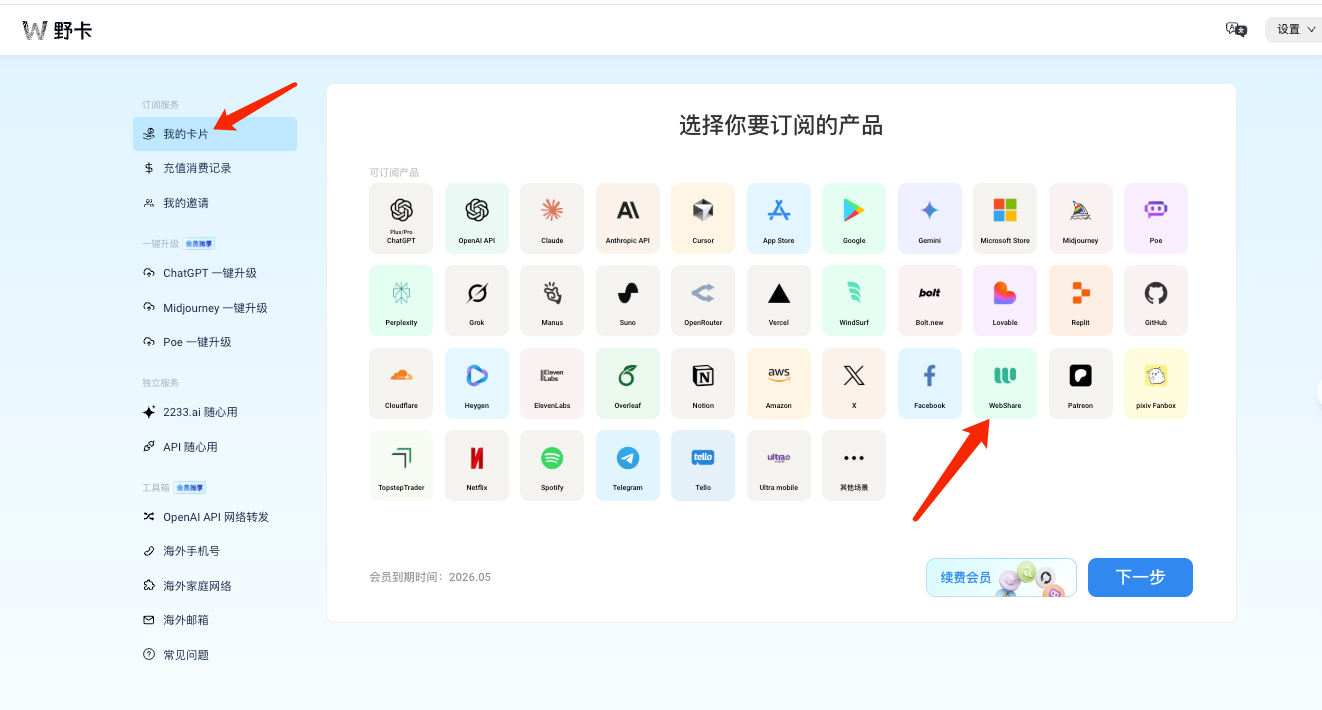This screenshot has height=710, width=1322.
Task: Select the ElevenLabs tile
Action: (552, 383)
